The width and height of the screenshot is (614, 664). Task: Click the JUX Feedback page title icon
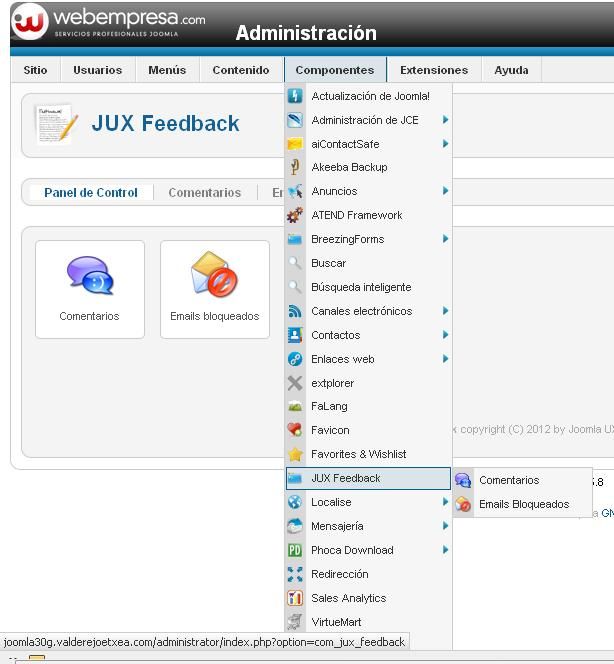click(x=56, y=123)
